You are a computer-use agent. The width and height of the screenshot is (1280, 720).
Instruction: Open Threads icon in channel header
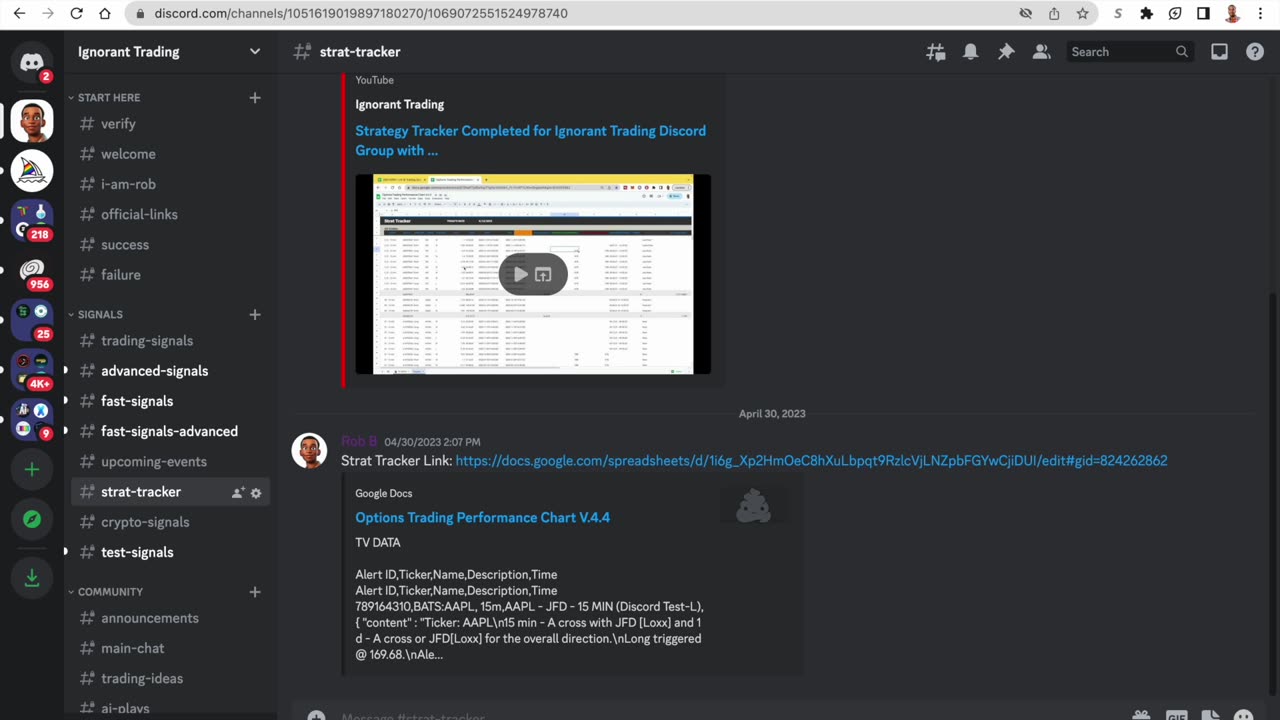[x=936, y=52]
